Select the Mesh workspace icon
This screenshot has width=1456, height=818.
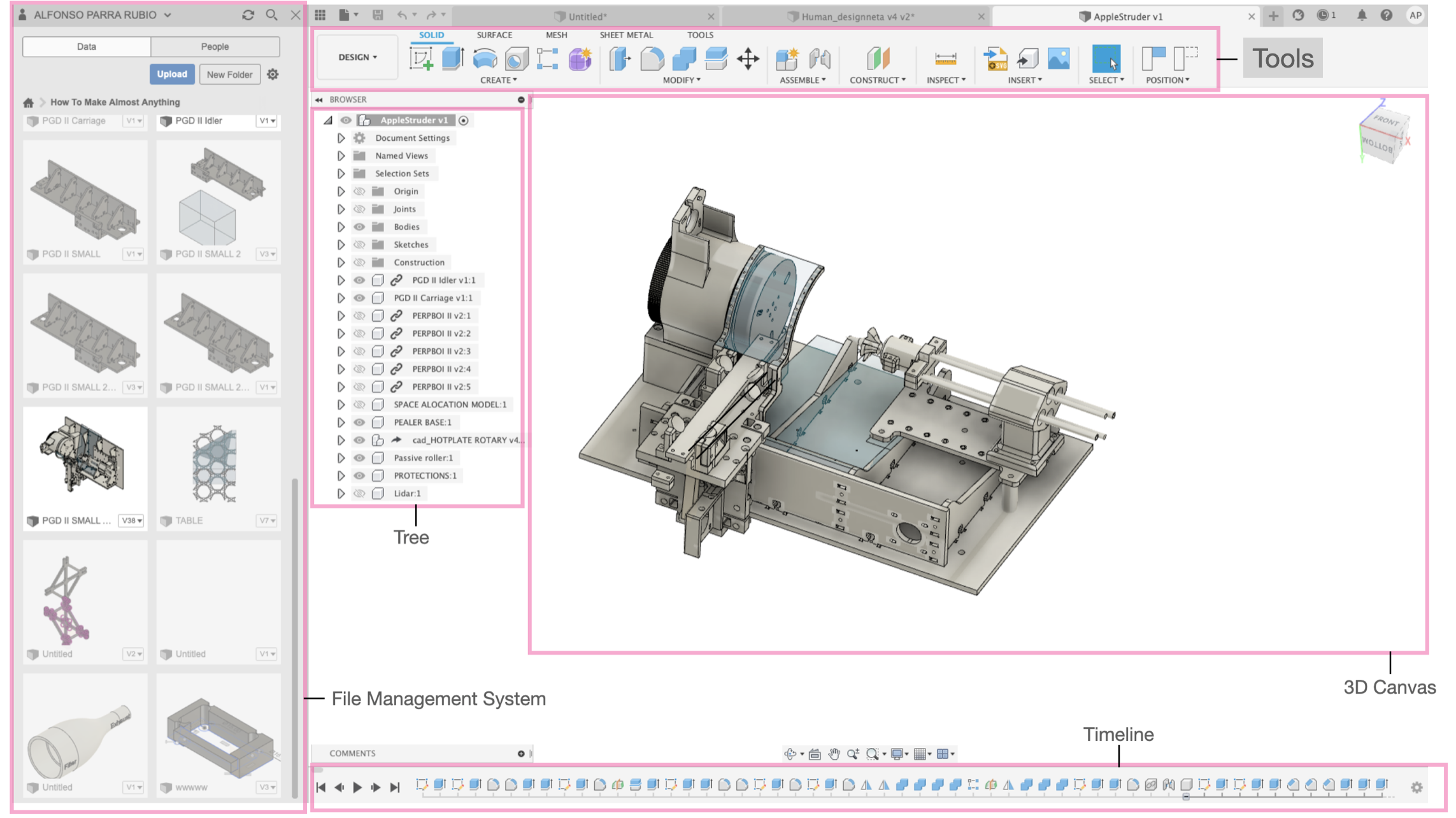coord(556,35)
